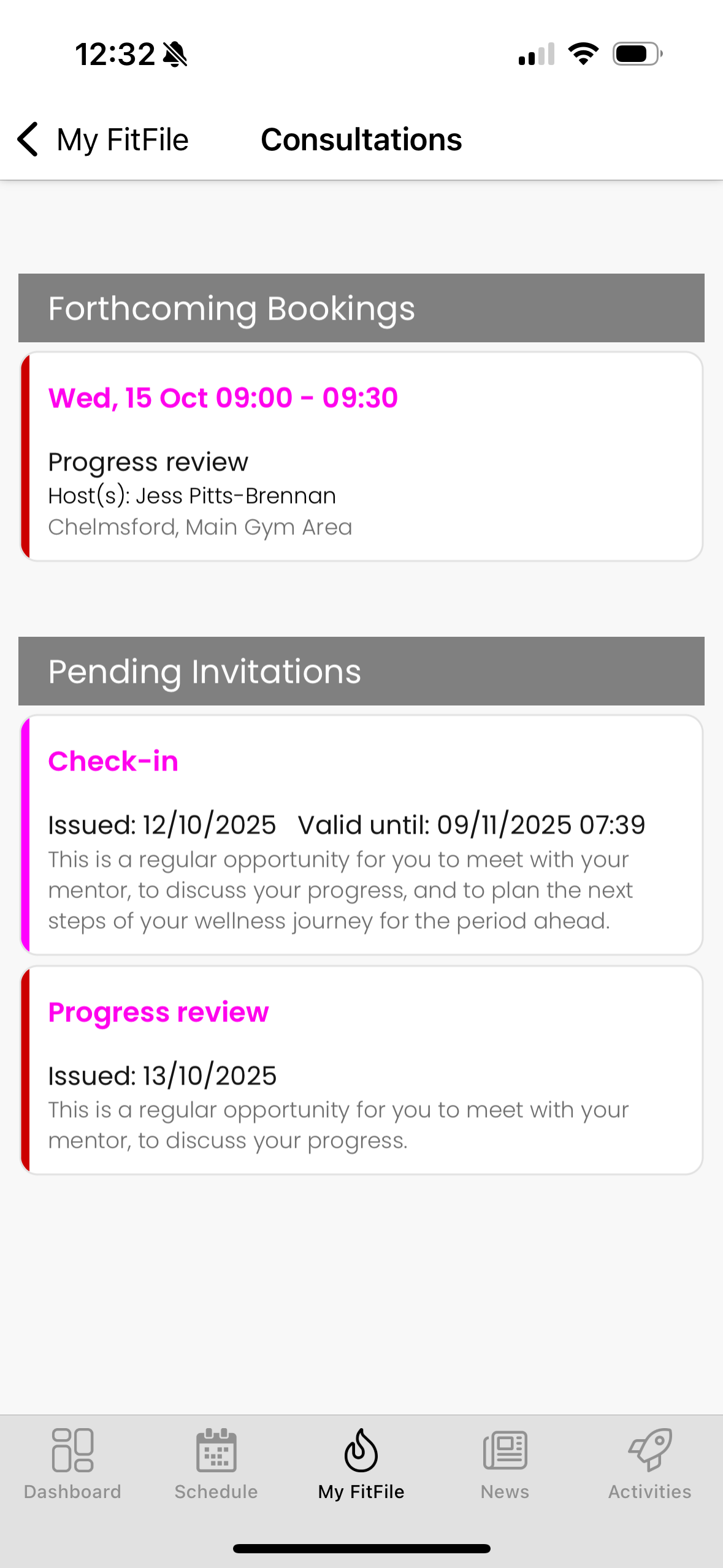723x1568 pixels.
Task: Open the Wed, 15 Oct booking card
Action: (361, 456)
